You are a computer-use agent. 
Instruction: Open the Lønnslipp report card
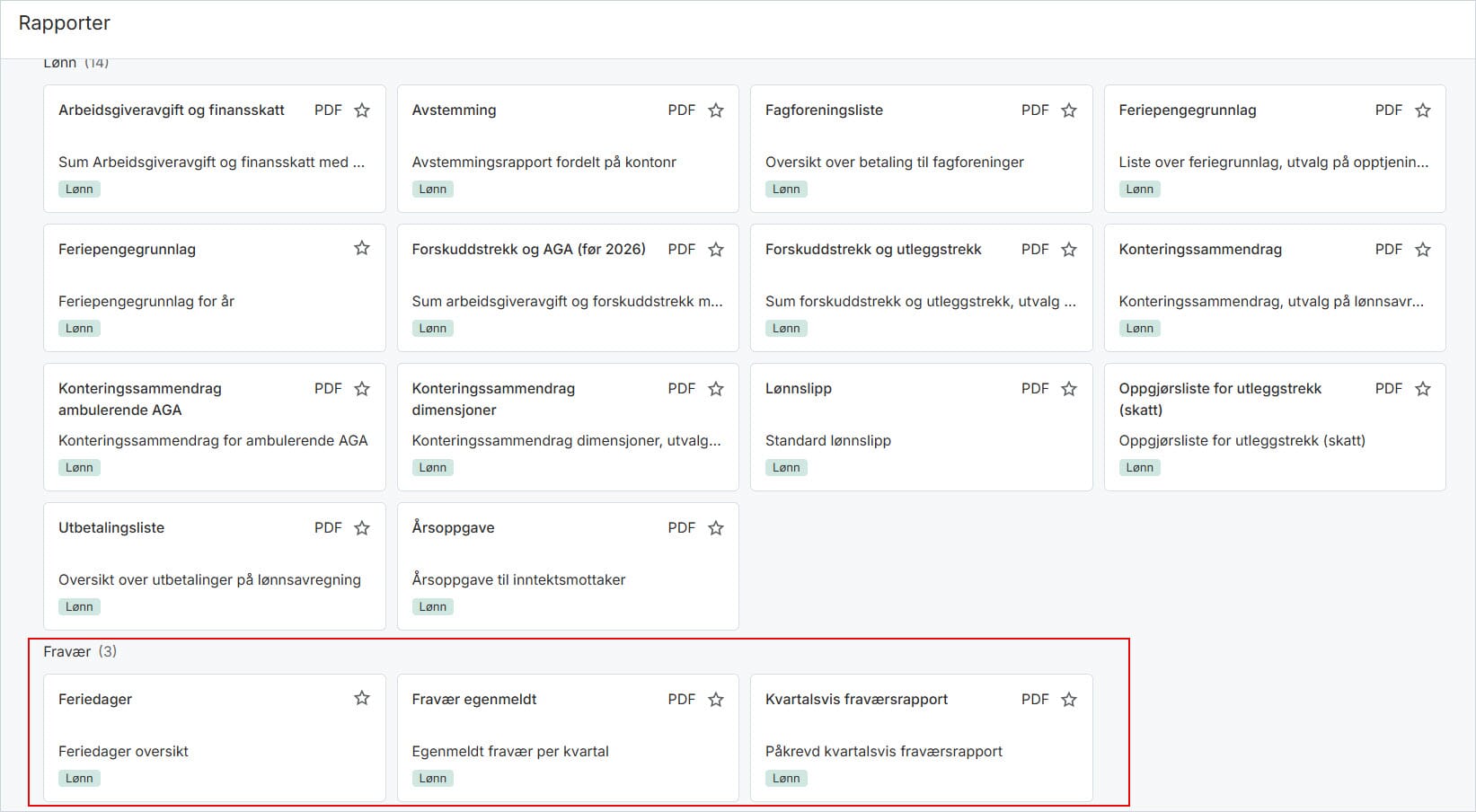(921, 427)
